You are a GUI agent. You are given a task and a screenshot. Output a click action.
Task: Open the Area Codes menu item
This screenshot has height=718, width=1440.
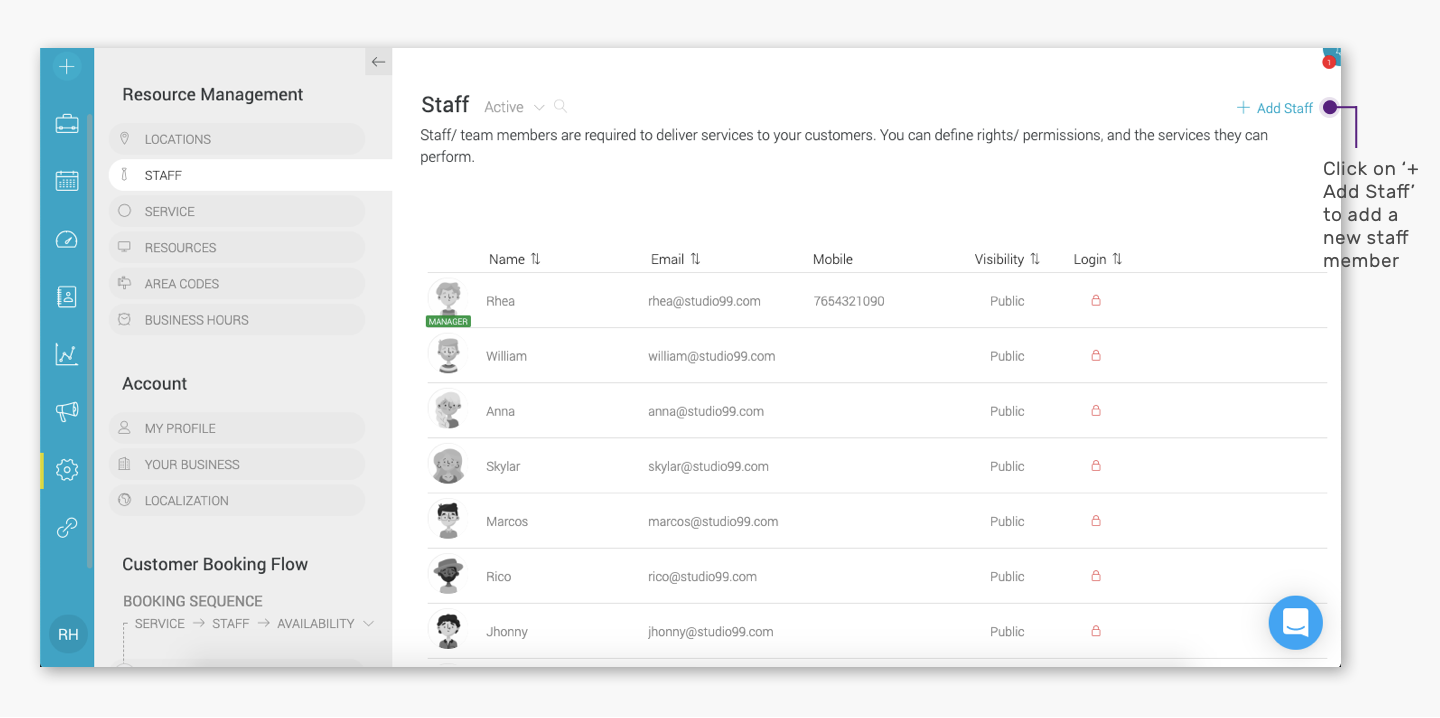point(237,283)
